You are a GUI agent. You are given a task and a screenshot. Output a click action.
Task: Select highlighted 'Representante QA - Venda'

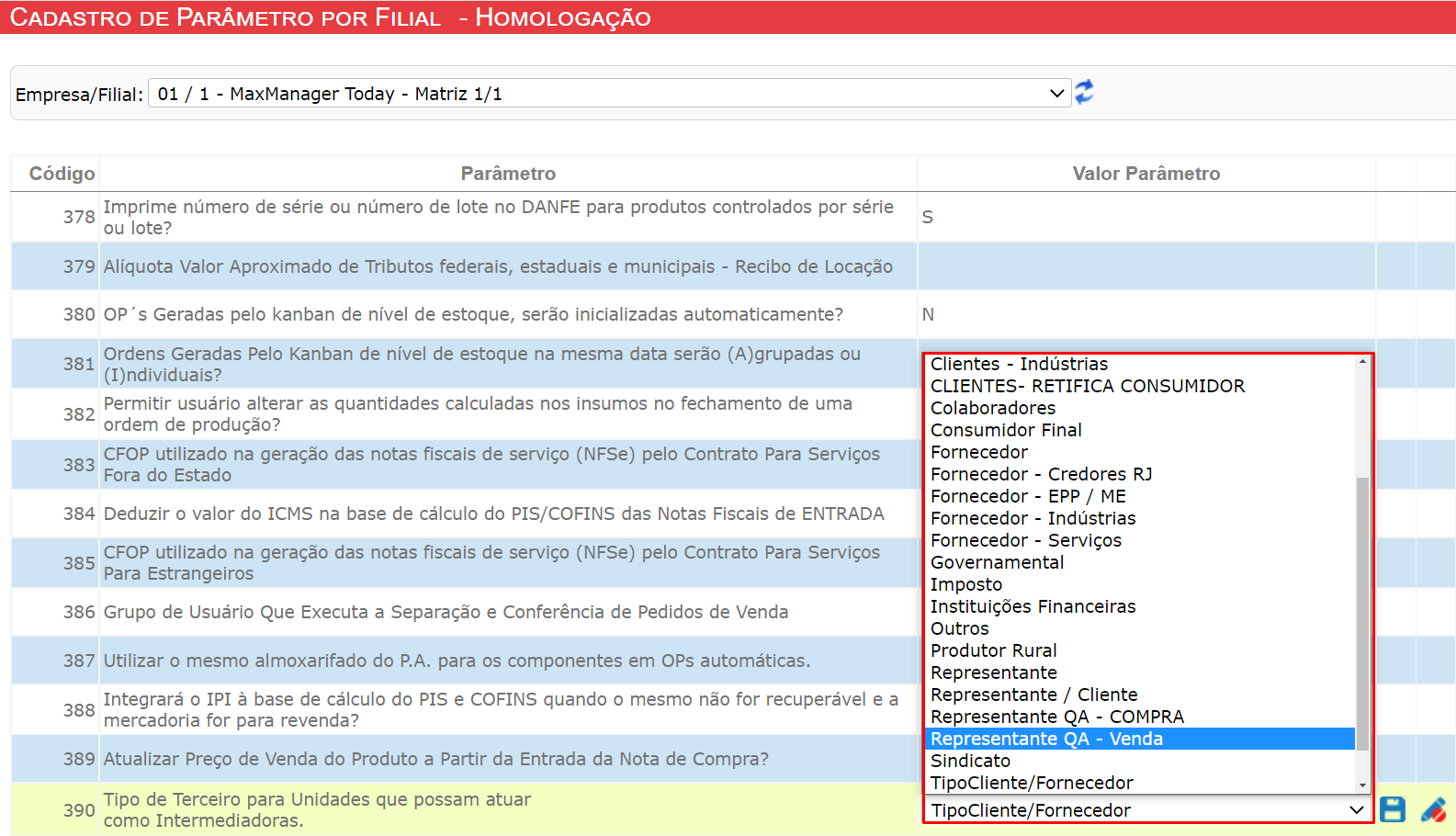(x=1139, y=739)
